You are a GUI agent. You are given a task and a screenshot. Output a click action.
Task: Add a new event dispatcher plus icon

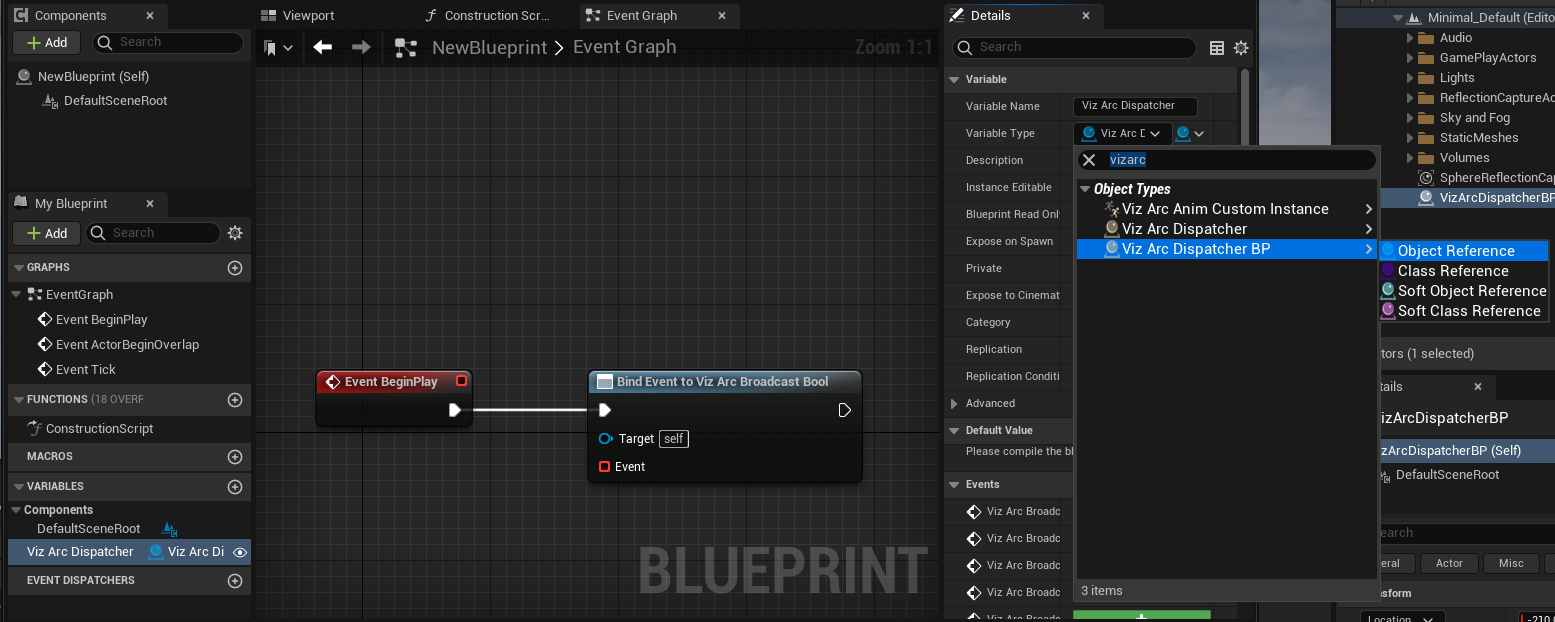[235, 581]
